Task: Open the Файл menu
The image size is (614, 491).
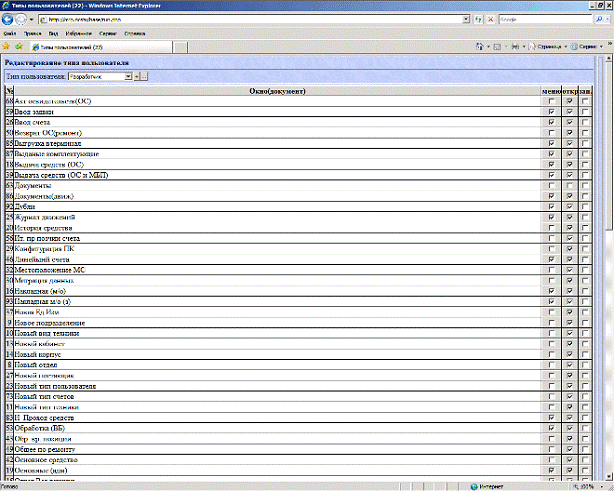Action: pyautogui.click(x=9, y=33)
